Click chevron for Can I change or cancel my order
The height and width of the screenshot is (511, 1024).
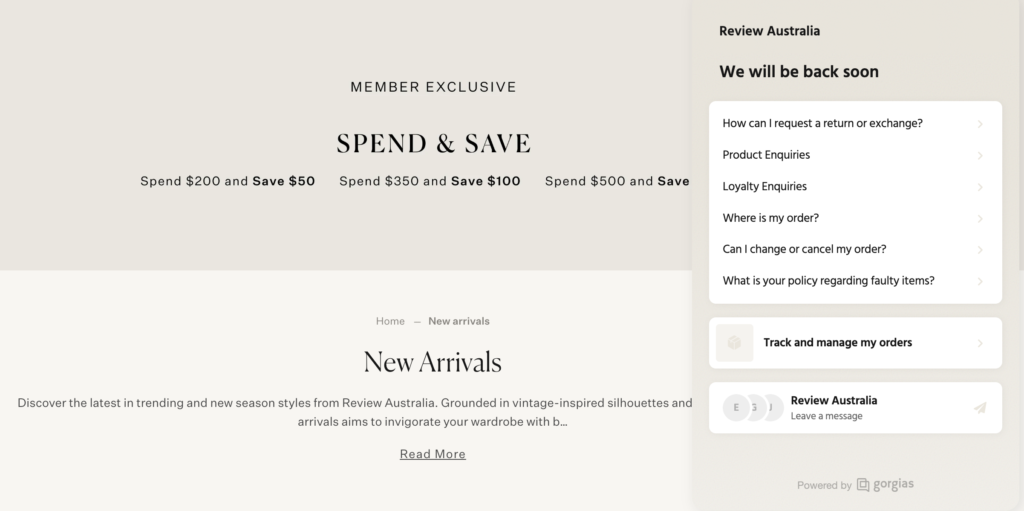tap(980, 250)
